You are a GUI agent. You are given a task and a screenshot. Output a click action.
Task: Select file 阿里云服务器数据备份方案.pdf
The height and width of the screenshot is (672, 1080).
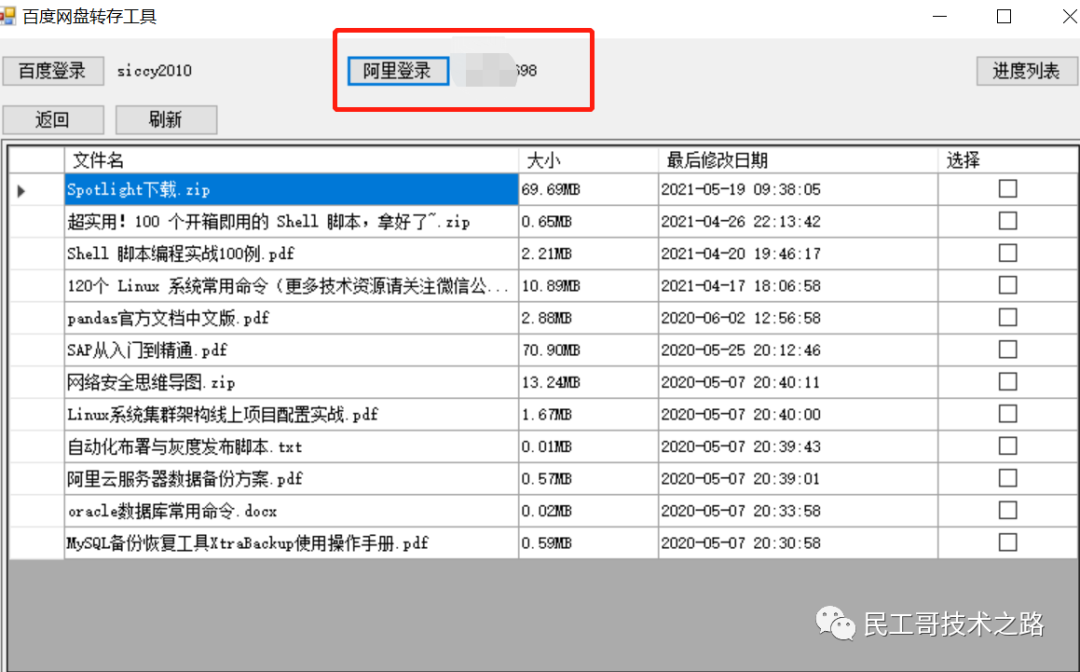tap(291, 479)
